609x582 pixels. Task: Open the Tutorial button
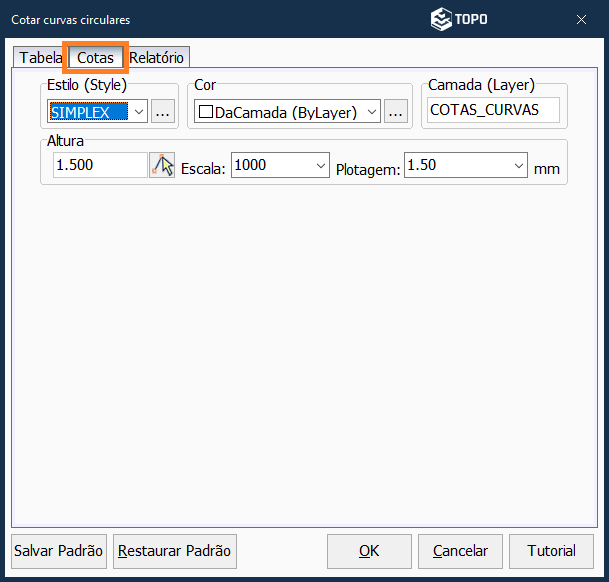coord(551,551)
